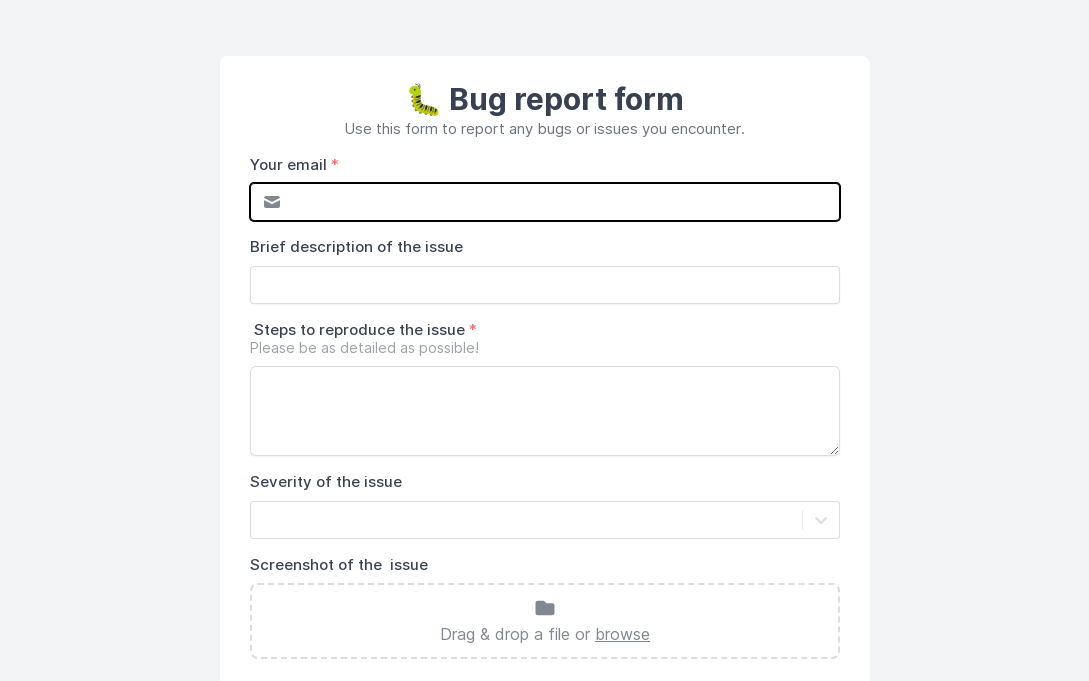Click the "Brief description of the issue" label
Viewport: 1089px width, 681px height.
tap(356, 247)
